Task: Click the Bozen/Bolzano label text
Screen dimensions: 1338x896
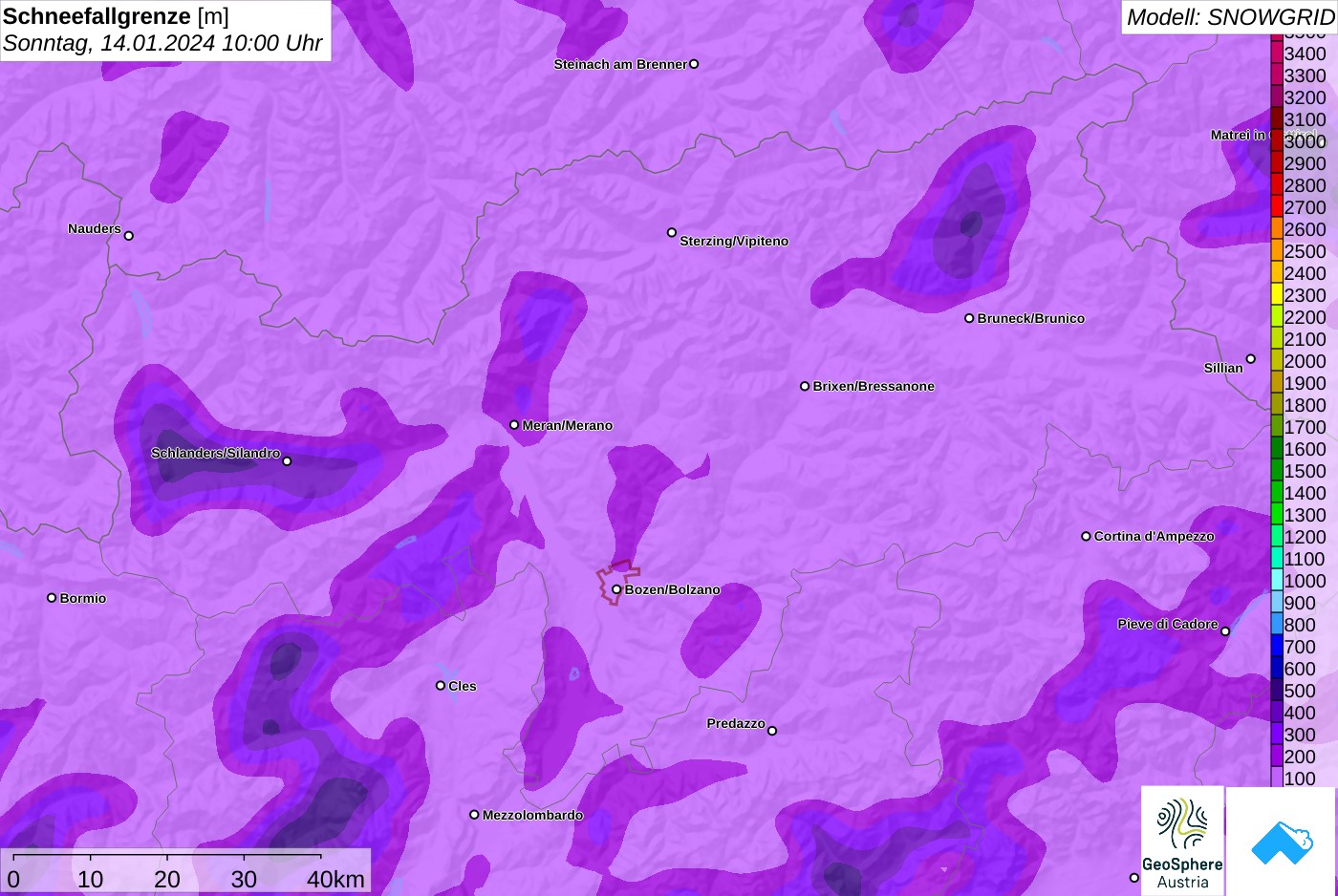Action: (x=673, y=589)
